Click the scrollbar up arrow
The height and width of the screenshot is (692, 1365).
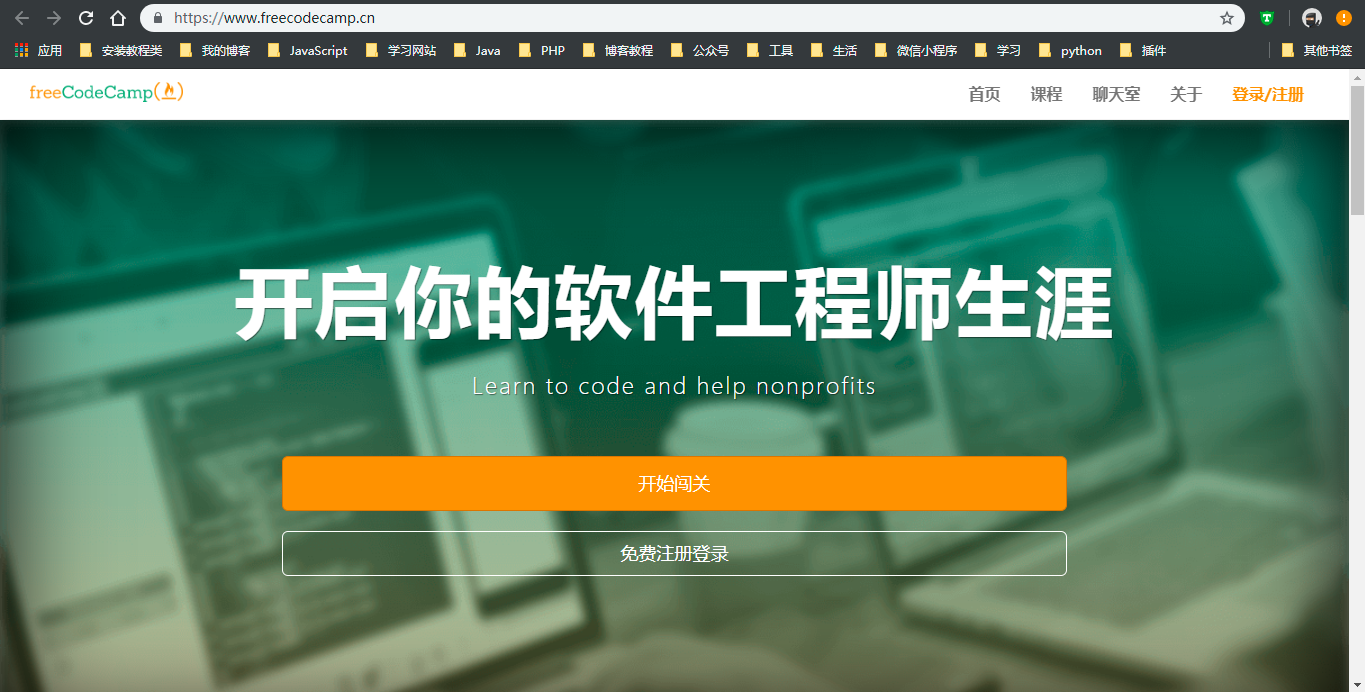tap(1357, 77)
